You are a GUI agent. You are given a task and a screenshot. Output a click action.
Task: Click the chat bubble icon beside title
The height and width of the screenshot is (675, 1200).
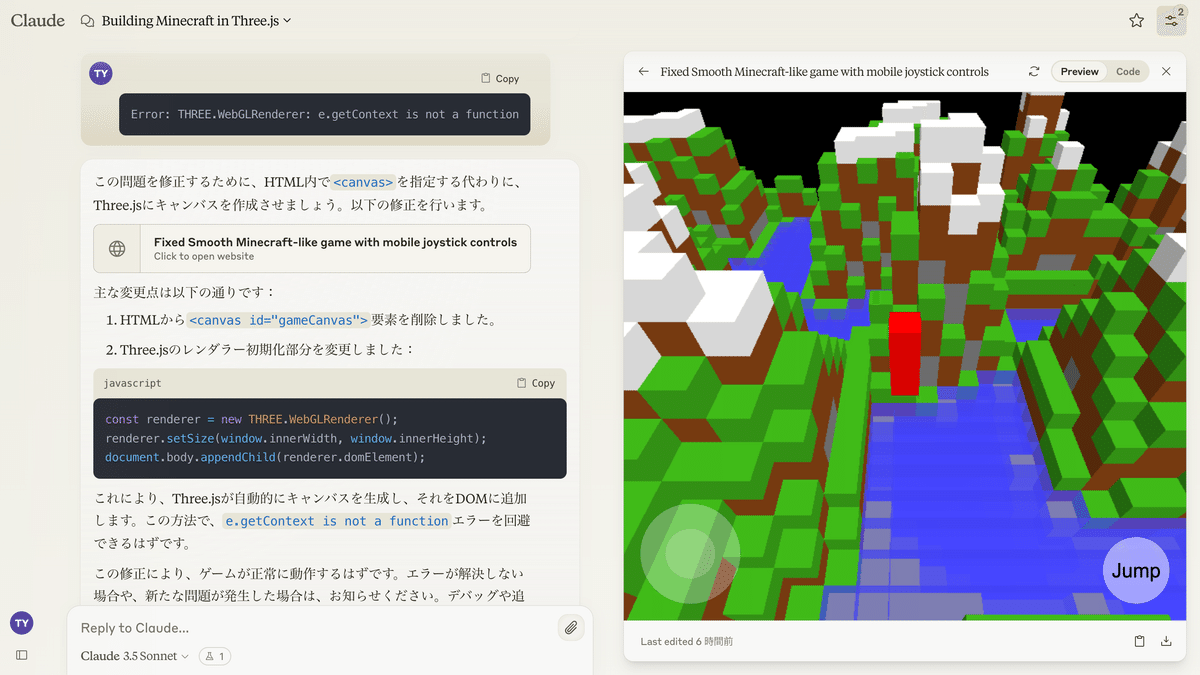[x=87, y=20]
